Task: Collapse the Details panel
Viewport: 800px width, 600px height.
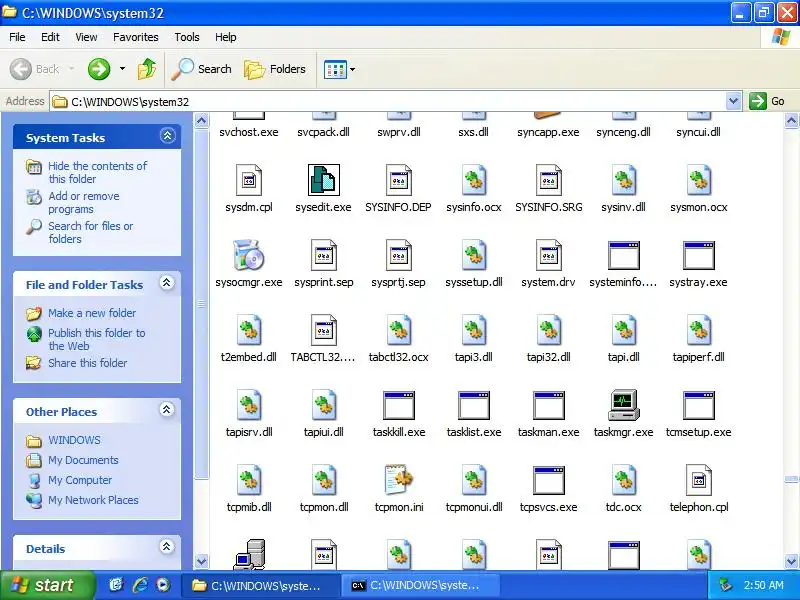Action: 167,547
